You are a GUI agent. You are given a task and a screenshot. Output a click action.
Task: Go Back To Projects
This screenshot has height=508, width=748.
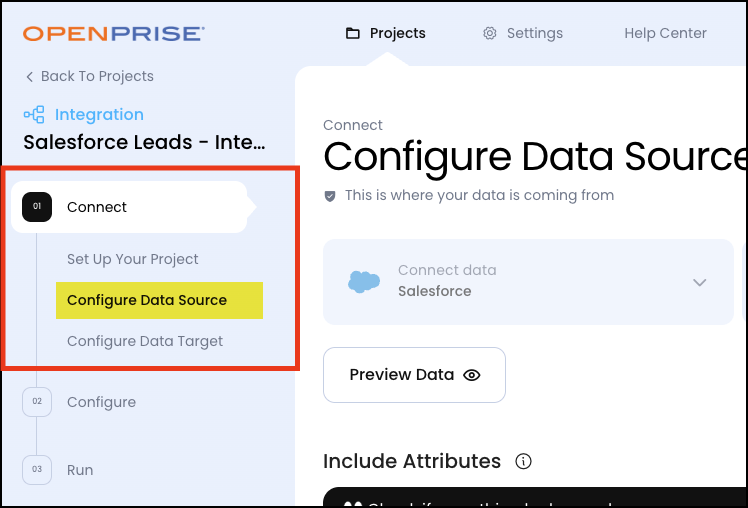click(x=89, y=76)
